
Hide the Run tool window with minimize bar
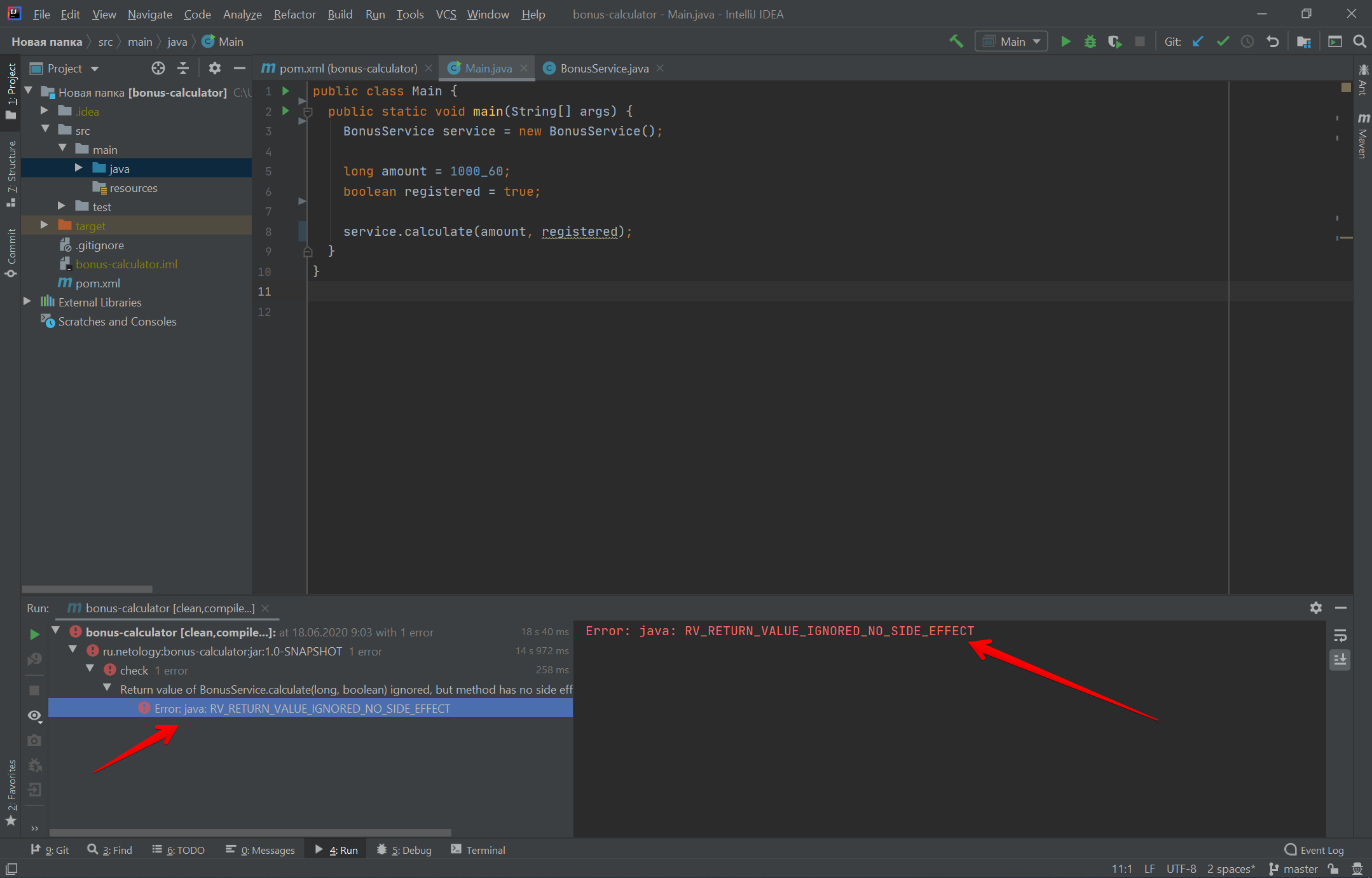point(1341,608)
